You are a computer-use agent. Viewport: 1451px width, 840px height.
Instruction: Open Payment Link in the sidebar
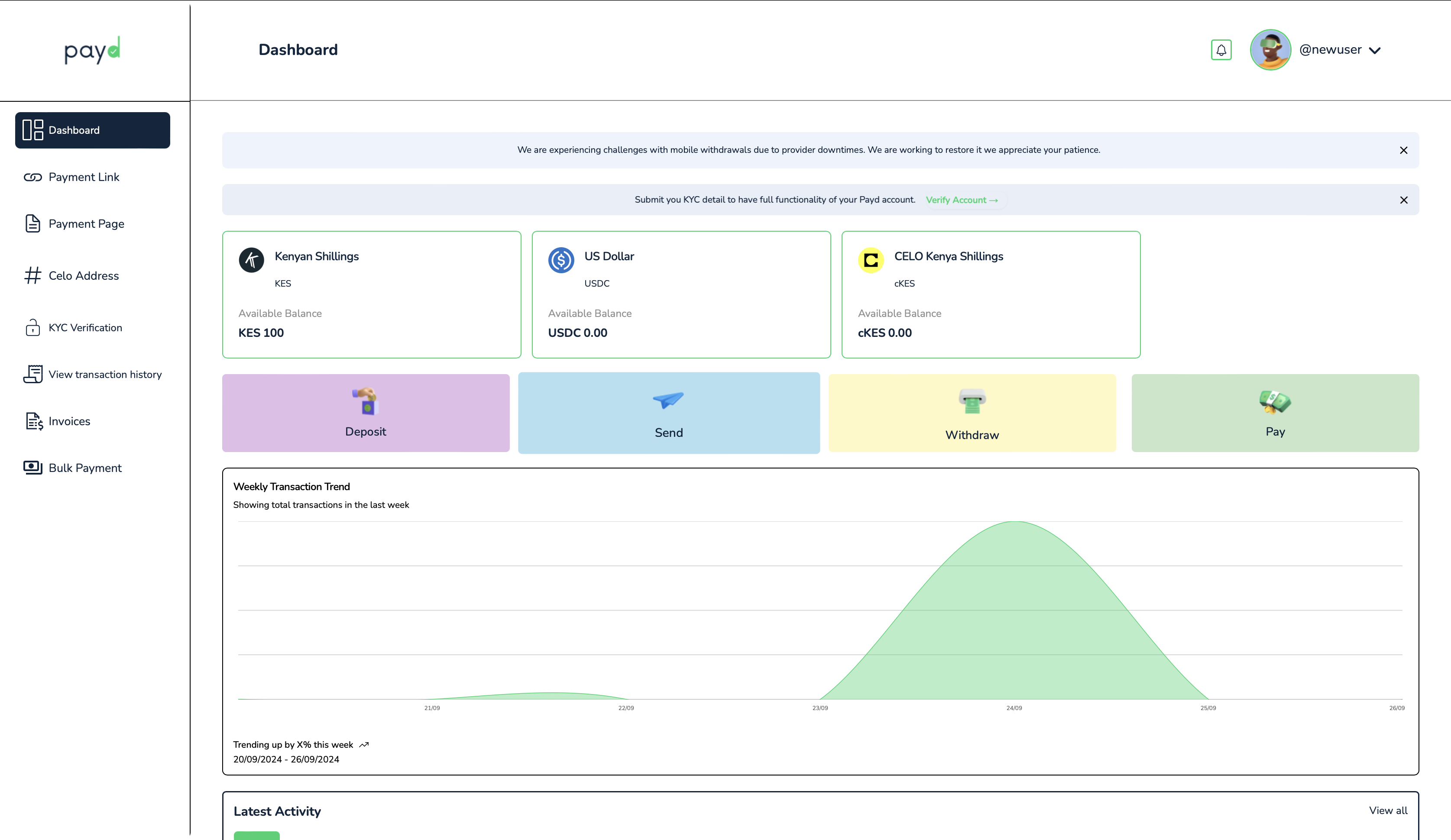click(x=84, y=178)
